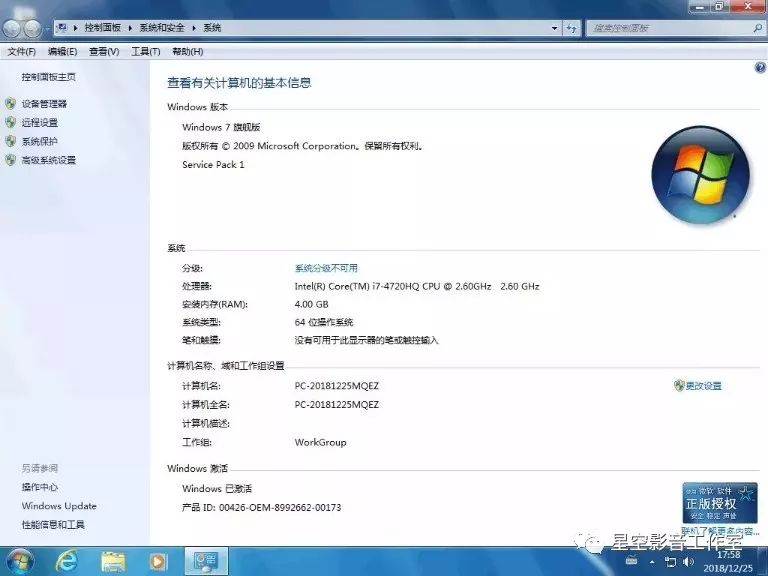768x576 pixels.
Task: Click the shield icon beside 更改设置
Action: coord(679,385)
